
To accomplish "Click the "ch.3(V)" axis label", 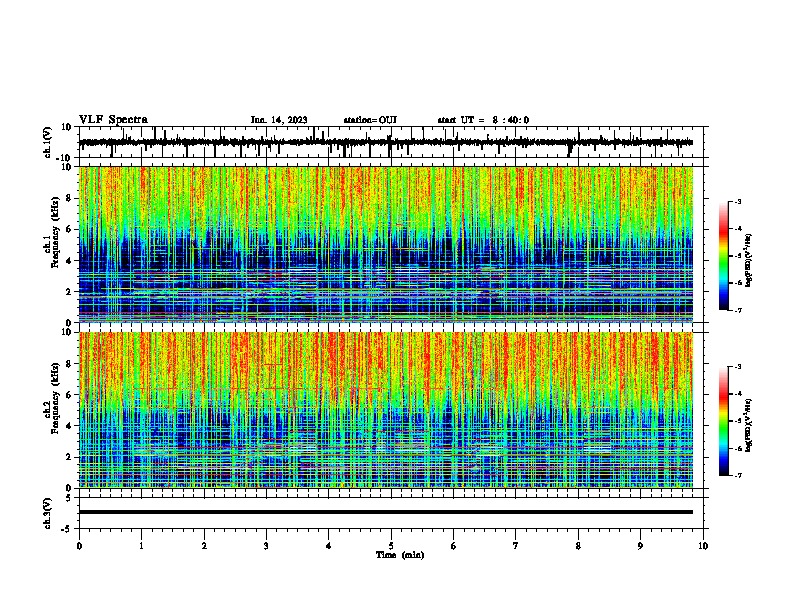I will pyautogui.click(x=48, y=513).
